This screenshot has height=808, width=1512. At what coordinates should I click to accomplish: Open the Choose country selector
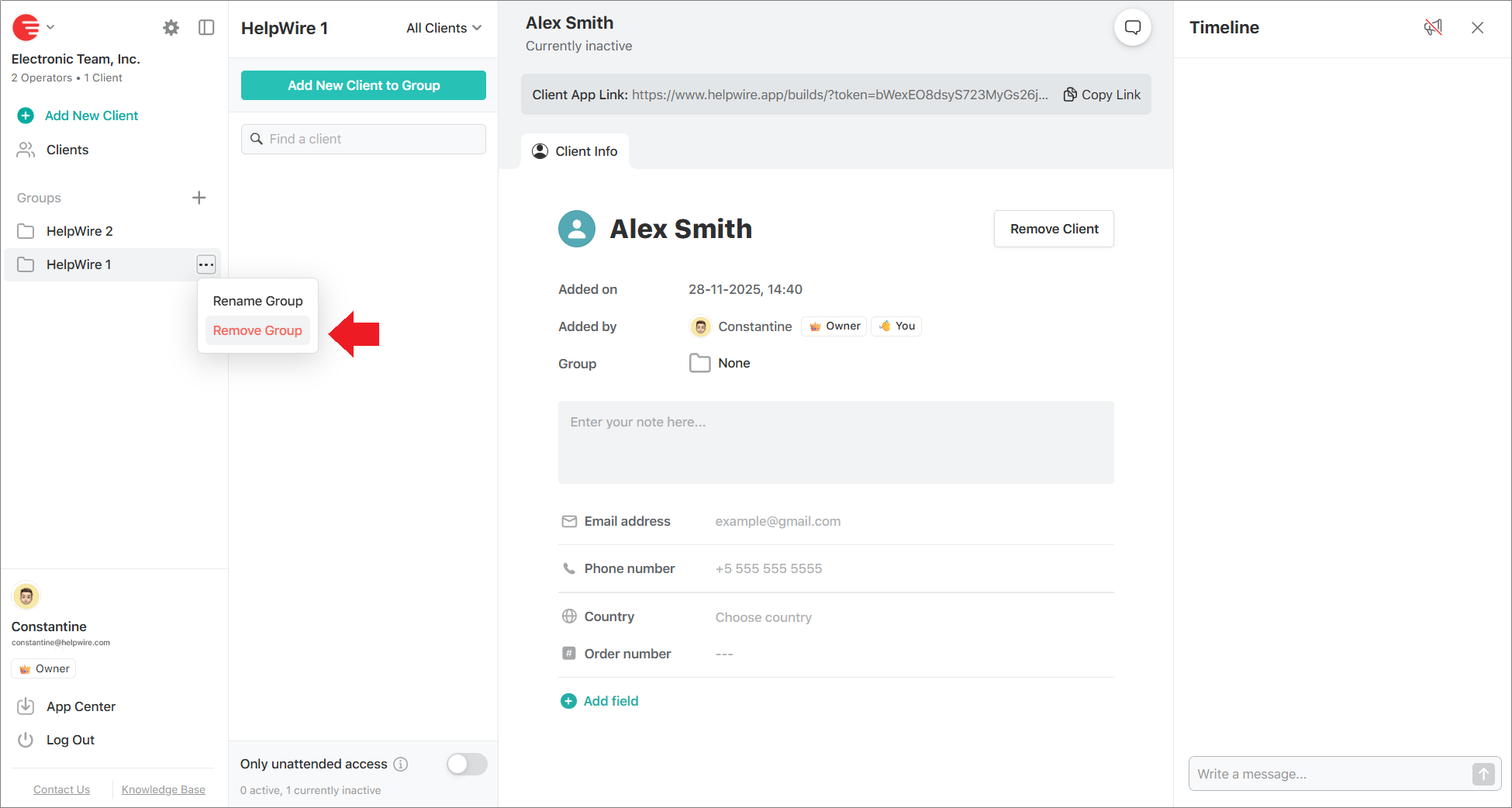[764, 616]
